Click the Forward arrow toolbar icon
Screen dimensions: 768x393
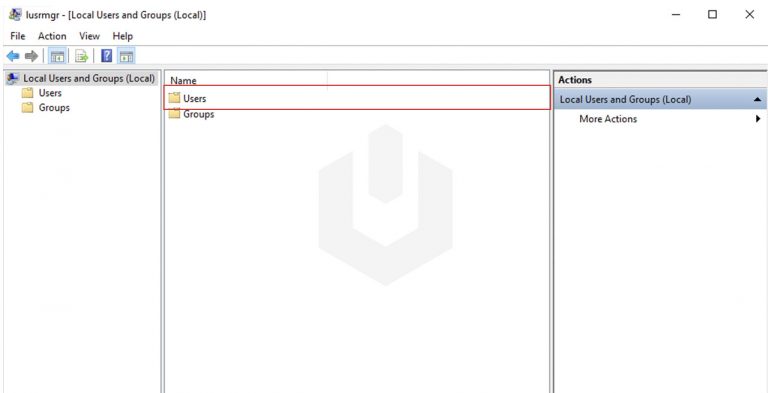pos(31,56)
